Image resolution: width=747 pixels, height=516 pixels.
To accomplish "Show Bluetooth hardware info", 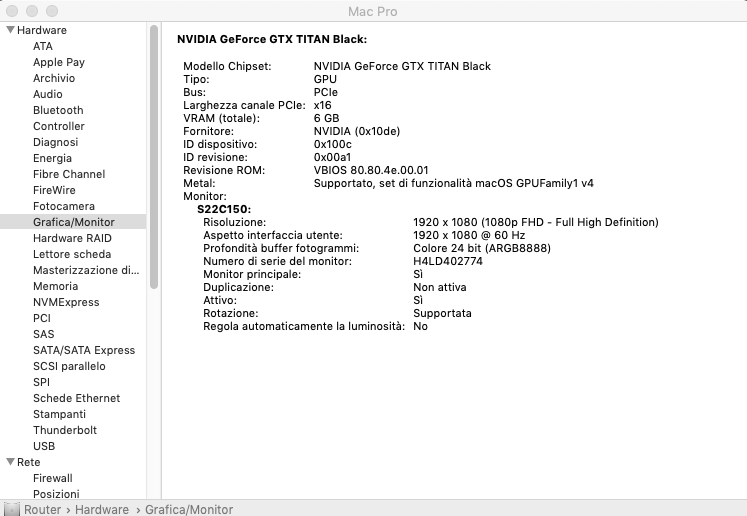I will [x=58, y=110].
